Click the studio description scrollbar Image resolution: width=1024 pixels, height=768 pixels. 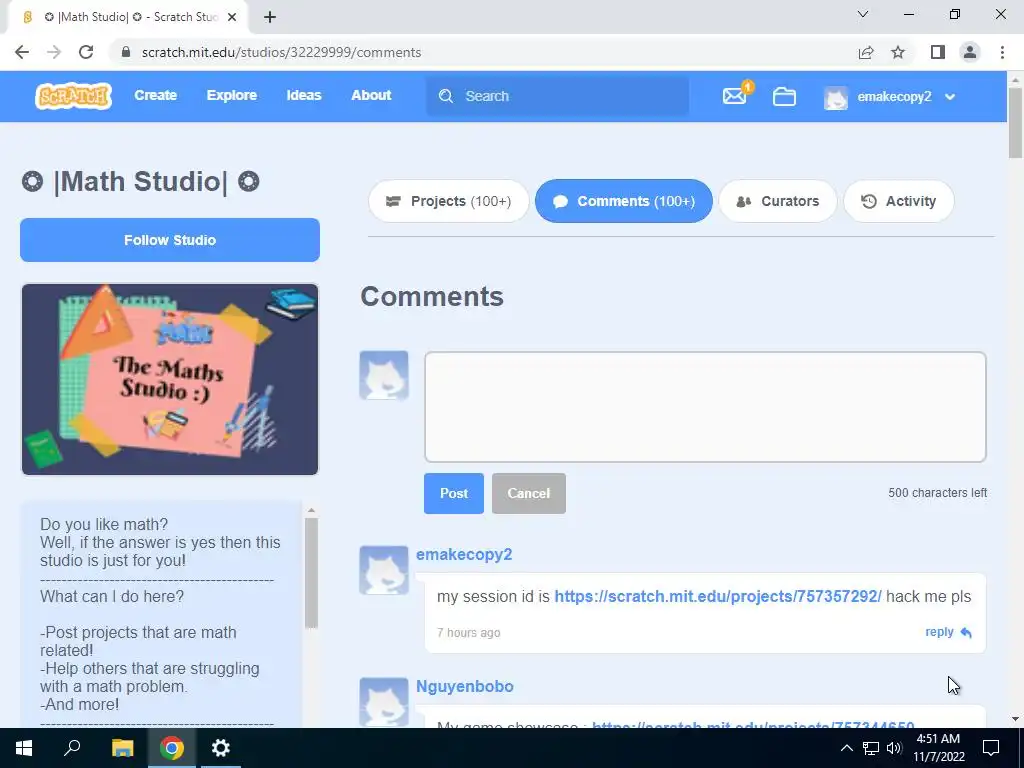pos(312,573)
